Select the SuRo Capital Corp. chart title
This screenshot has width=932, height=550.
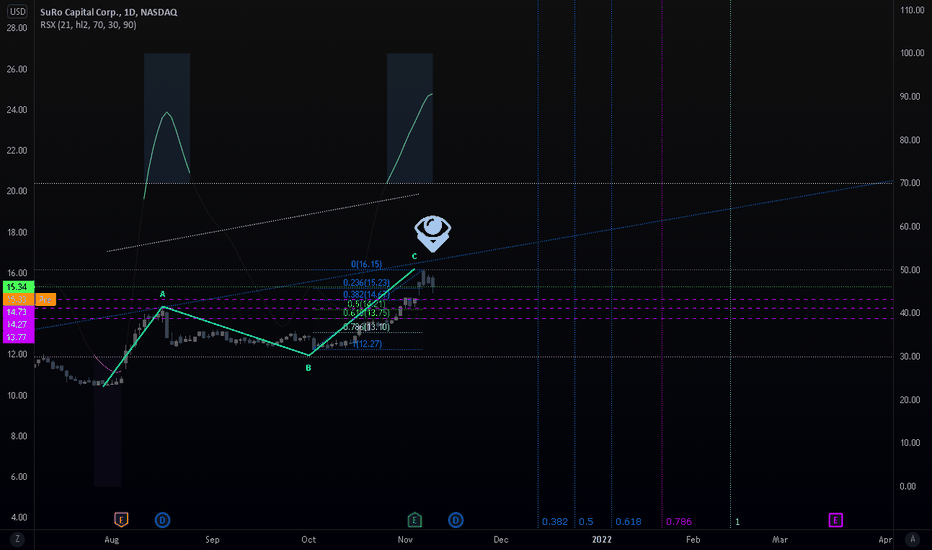click(x=109, y=12)
